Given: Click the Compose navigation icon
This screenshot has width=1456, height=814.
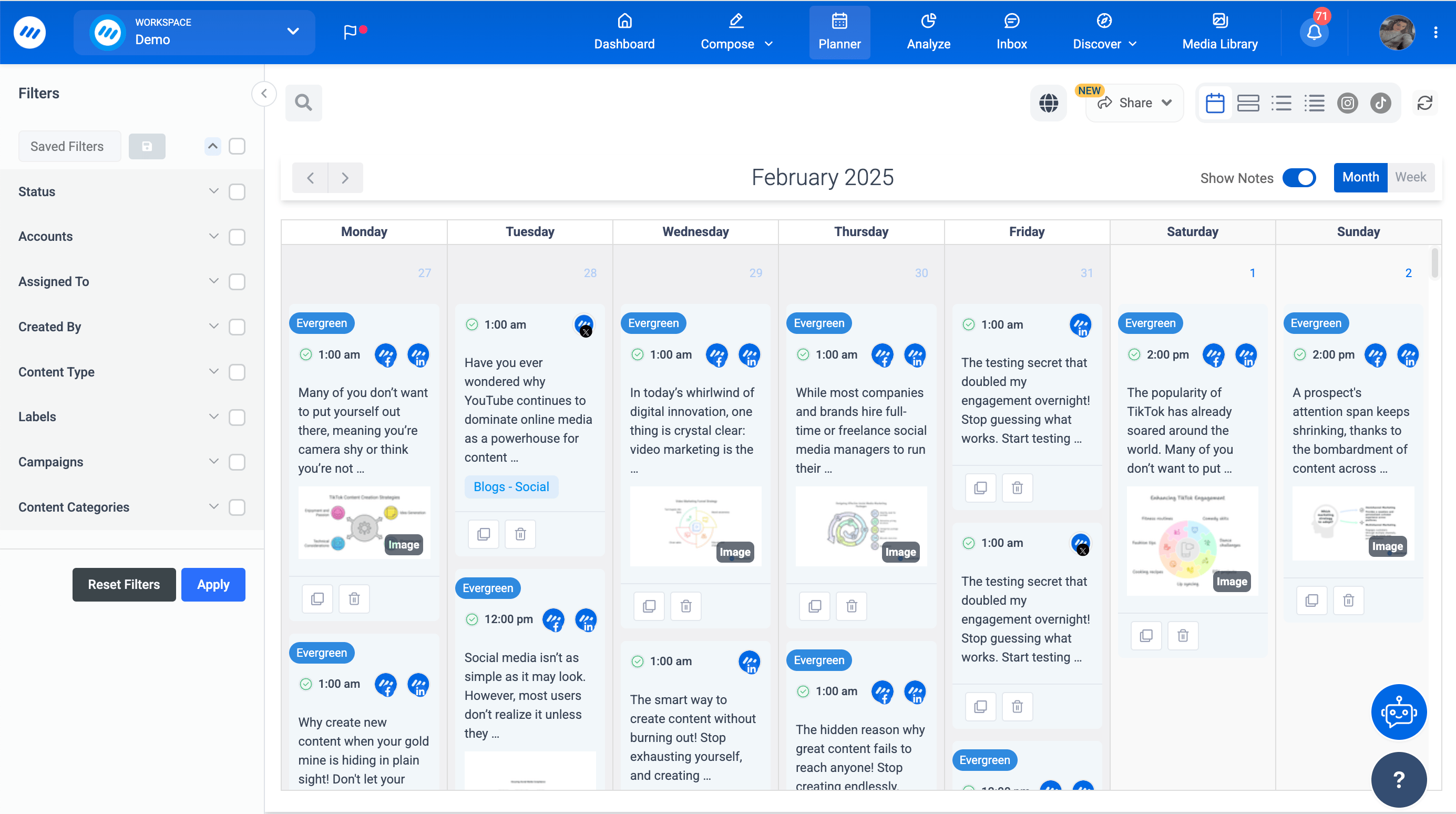Looking at the screenshot, I should tap(736, 20).
